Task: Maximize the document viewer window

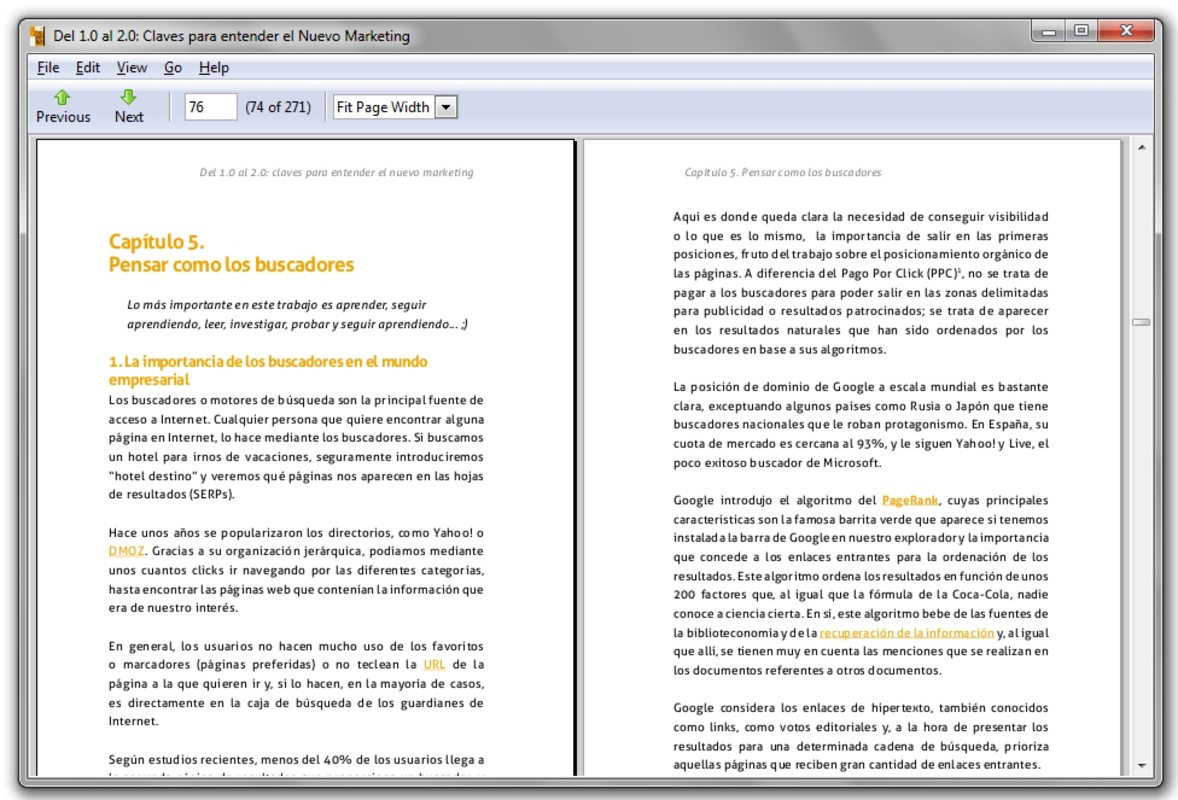Action: 1081,32
